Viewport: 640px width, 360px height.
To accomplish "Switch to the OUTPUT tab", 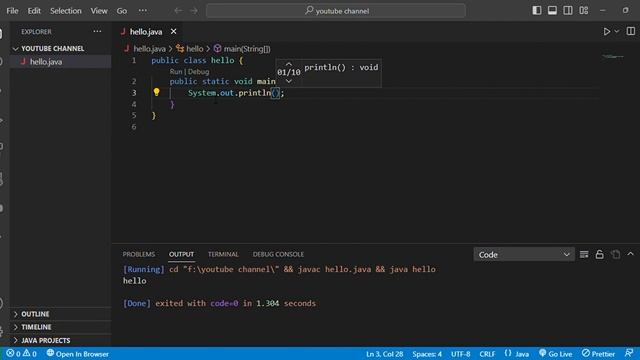I will pyautogui.click(x=181, y=254).
